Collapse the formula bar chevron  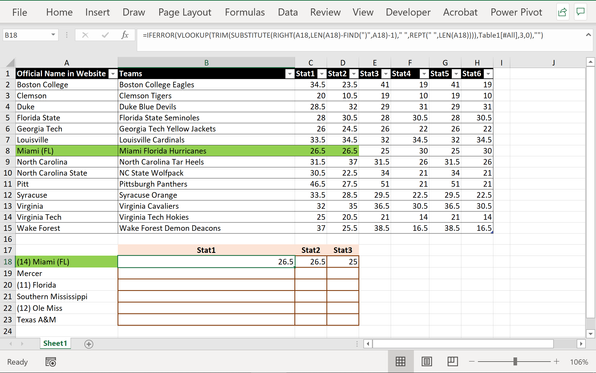pos(588,35)
